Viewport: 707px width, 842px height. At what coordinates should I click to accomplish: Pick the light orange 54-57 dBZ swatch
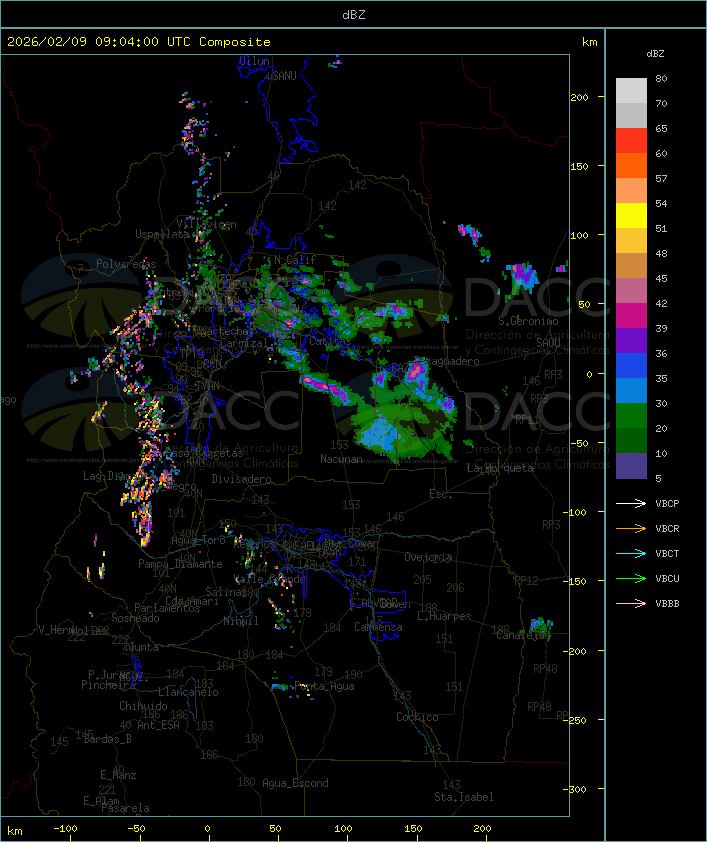631,191
